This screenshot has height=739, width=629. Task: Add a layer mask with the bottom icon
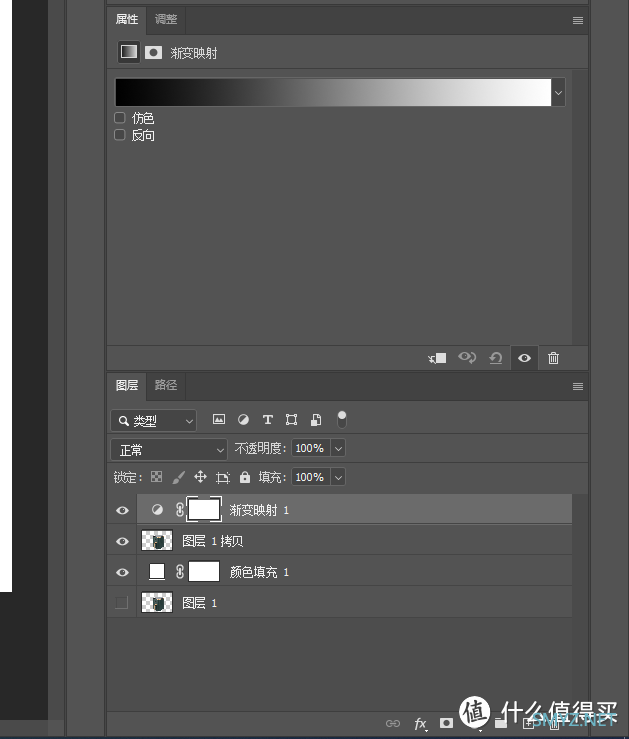pyautogui.click(x=446, y=723)
